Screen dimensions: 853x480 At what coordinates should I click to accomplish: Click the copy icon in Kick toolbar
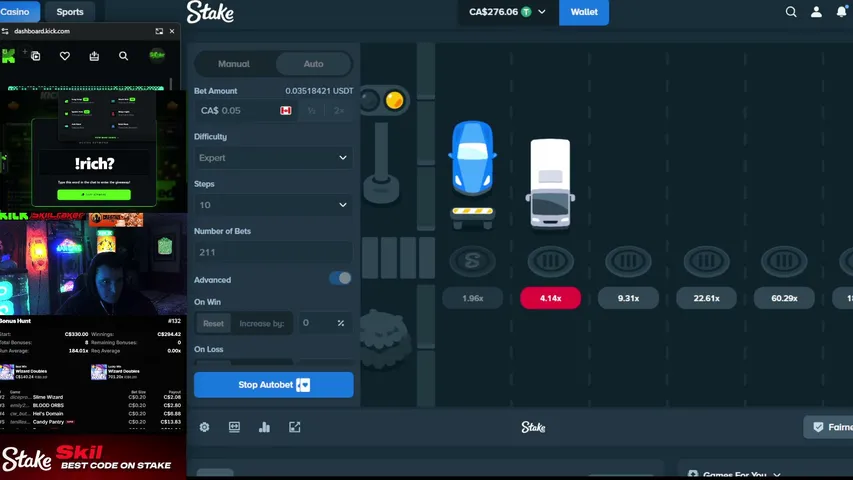[36, 56]
